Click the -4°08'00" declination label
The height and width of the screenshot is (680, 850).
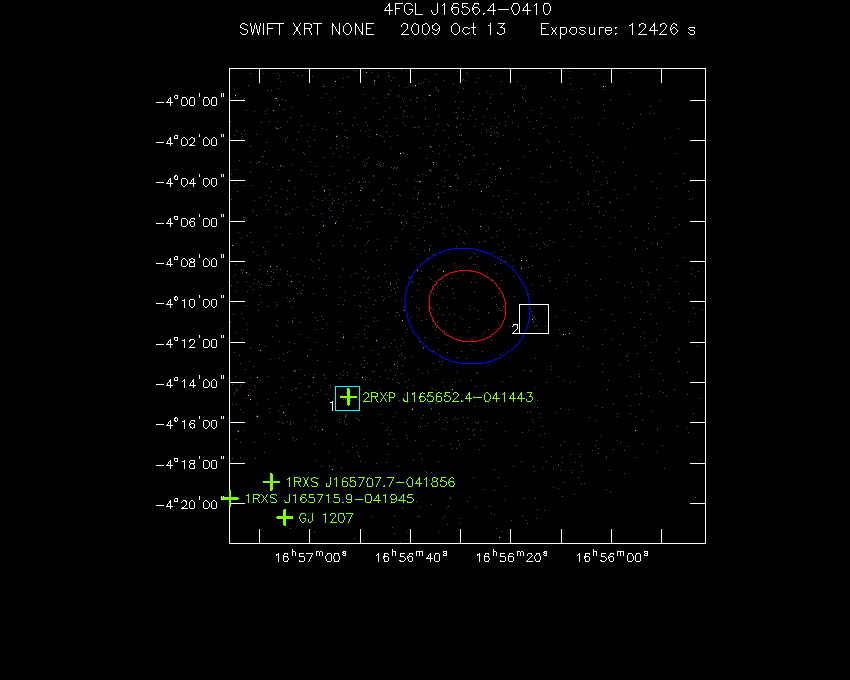190,262
